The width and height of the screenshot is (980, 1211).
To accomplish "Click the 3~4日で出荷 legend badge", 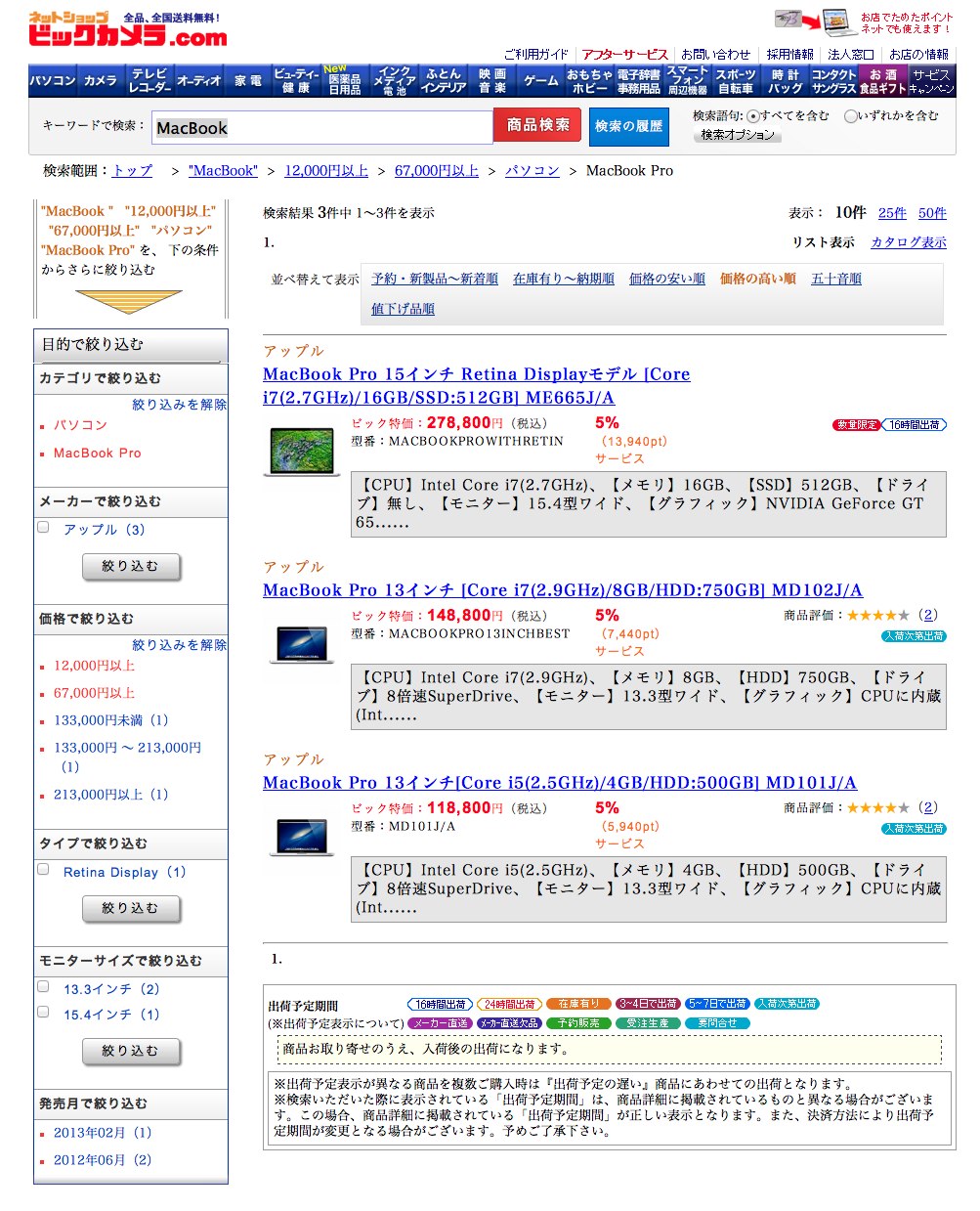I will pyautogui.click(x=648, y=1004).
